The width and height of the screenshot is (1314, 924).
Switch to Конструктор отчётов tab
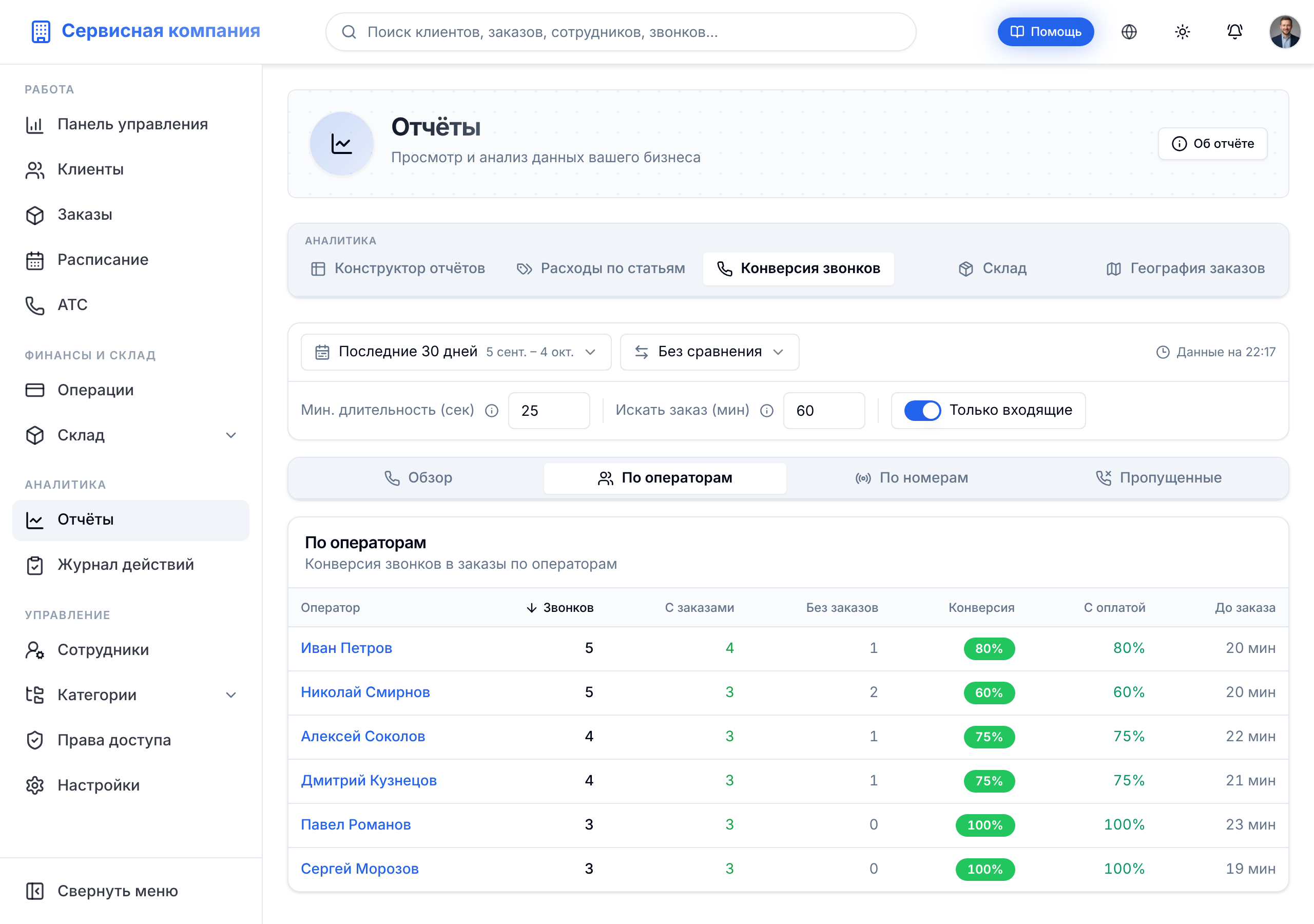click(398, 268)
